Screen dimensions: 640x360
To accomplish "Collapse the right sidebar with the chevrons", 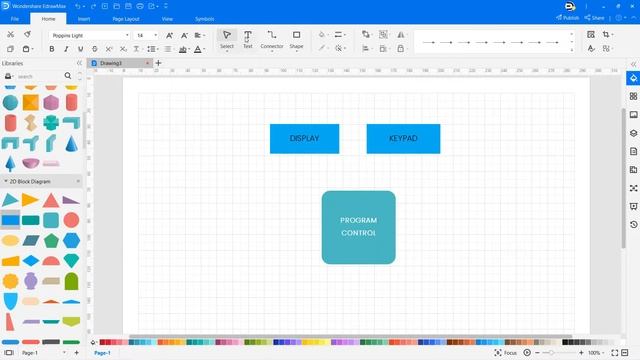I will (x=633, y=64).
